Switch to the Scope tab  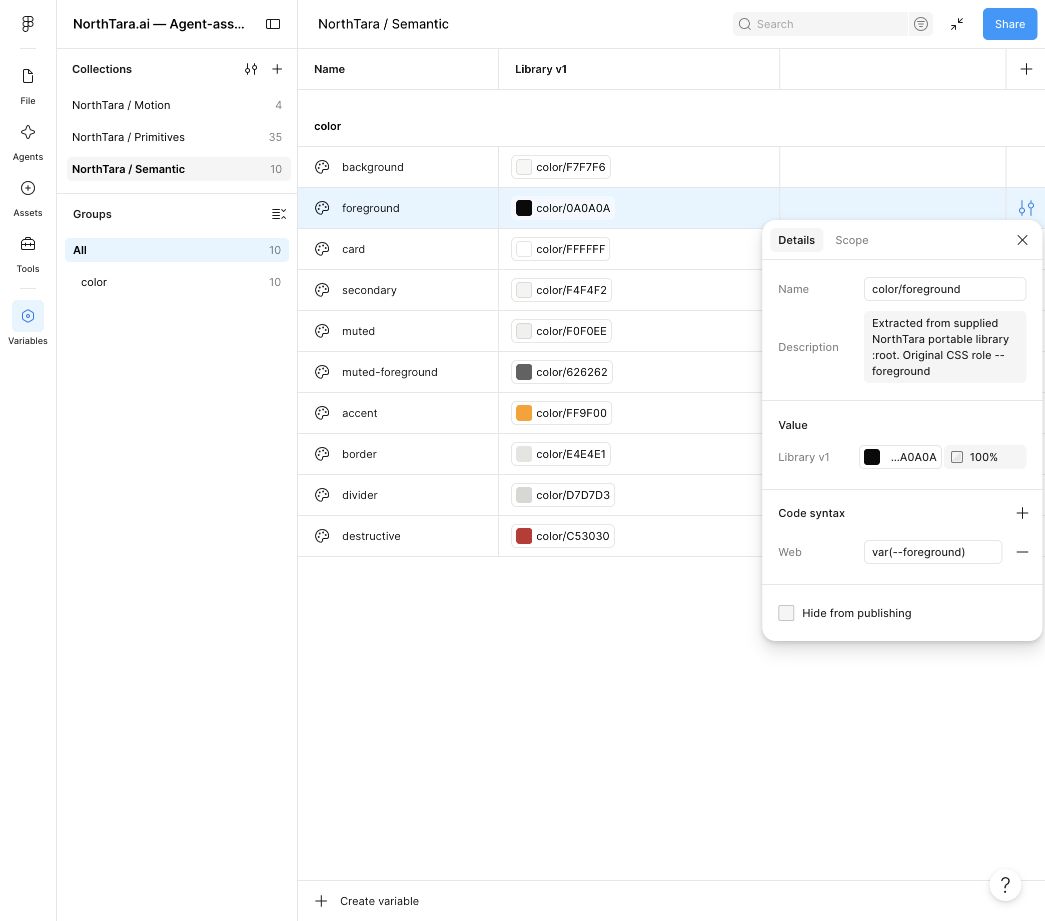click(x=851, y=240)
